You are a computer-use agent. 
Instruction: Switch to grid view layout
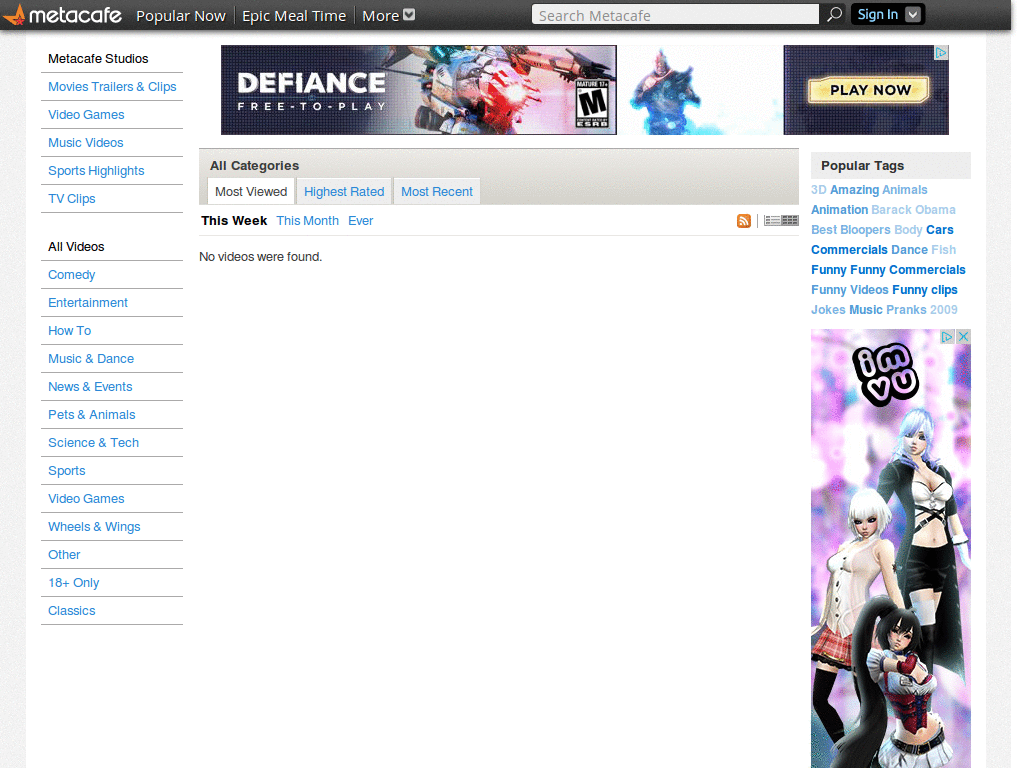[790, 221]
